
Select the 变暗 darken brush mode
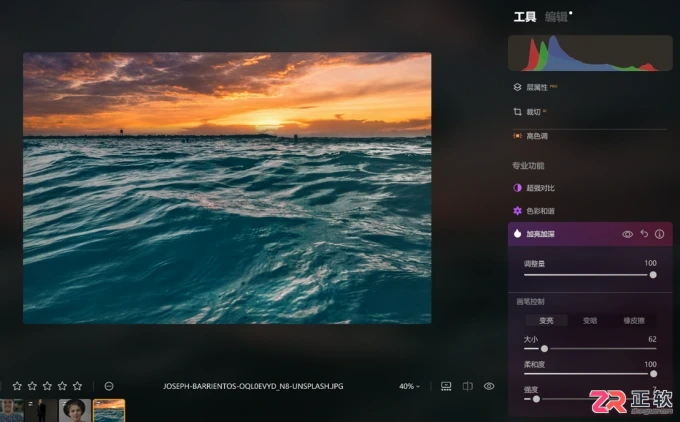click(590, 321)
